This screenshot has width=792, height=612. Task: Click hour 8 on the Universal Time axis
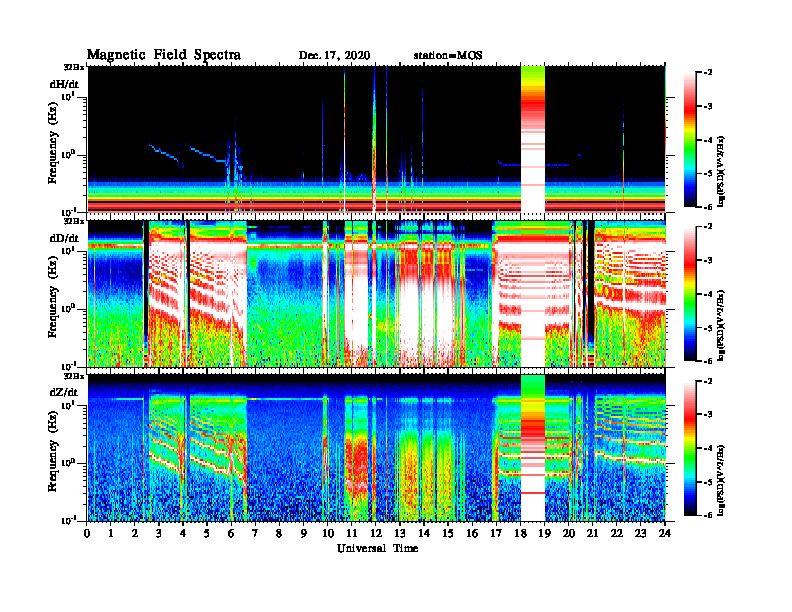[279, 534]
